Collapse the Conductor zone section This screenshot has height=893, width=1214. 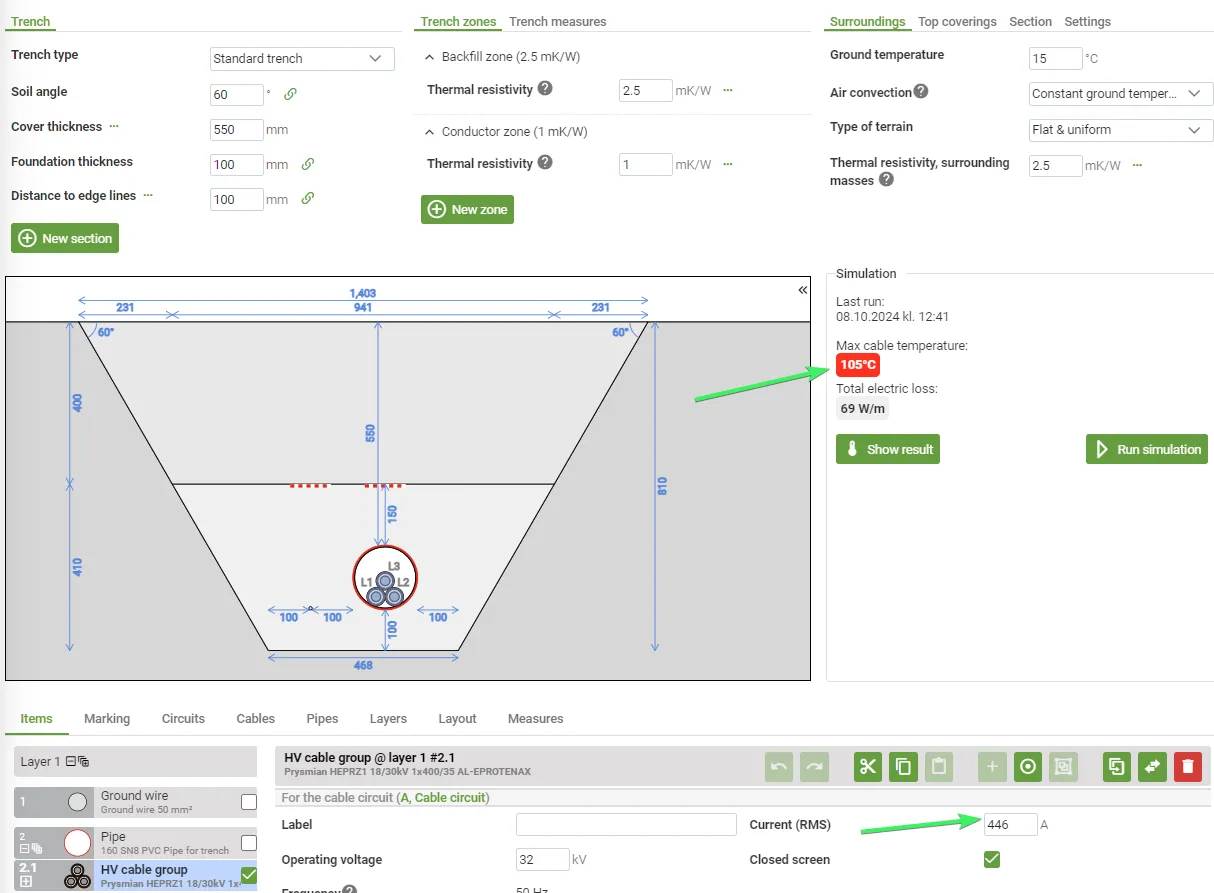pos(430,132)
